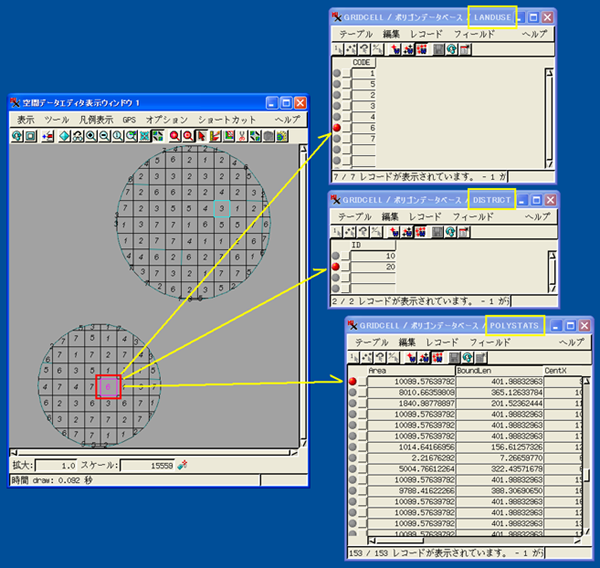Open ヘルプ menu in the DISTRICT window
Viewport: 600px width, 568px height.
coord(537,216)
